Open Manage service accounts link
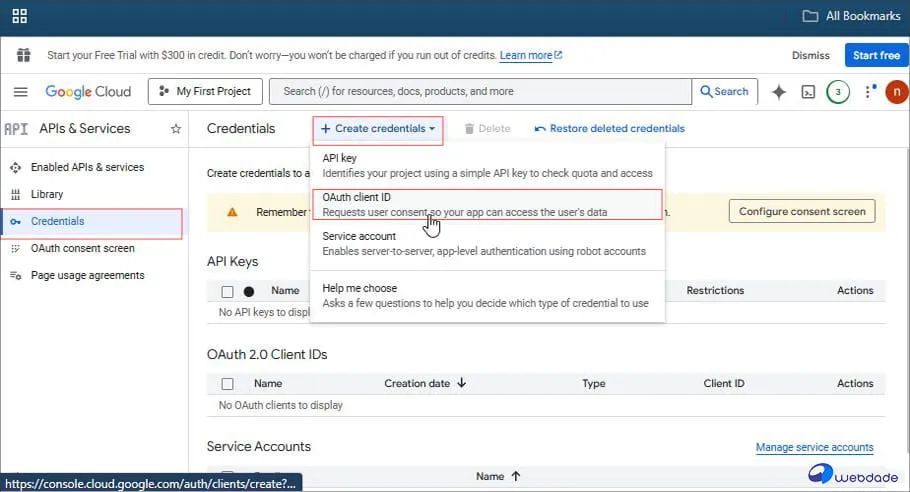Screen dimensions: 910x492 [x=814, y=447]
